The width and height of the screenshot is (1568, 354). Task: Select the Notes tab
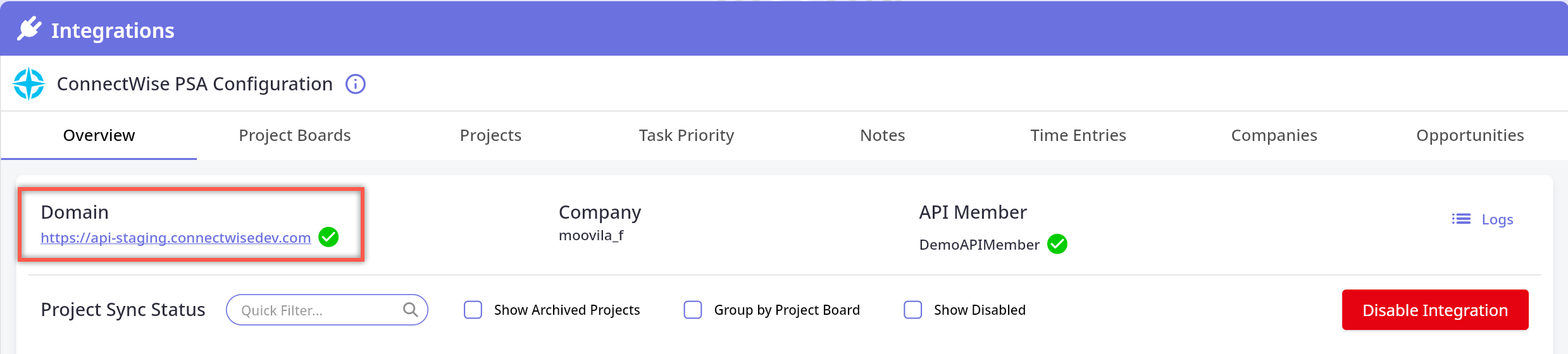882,135
